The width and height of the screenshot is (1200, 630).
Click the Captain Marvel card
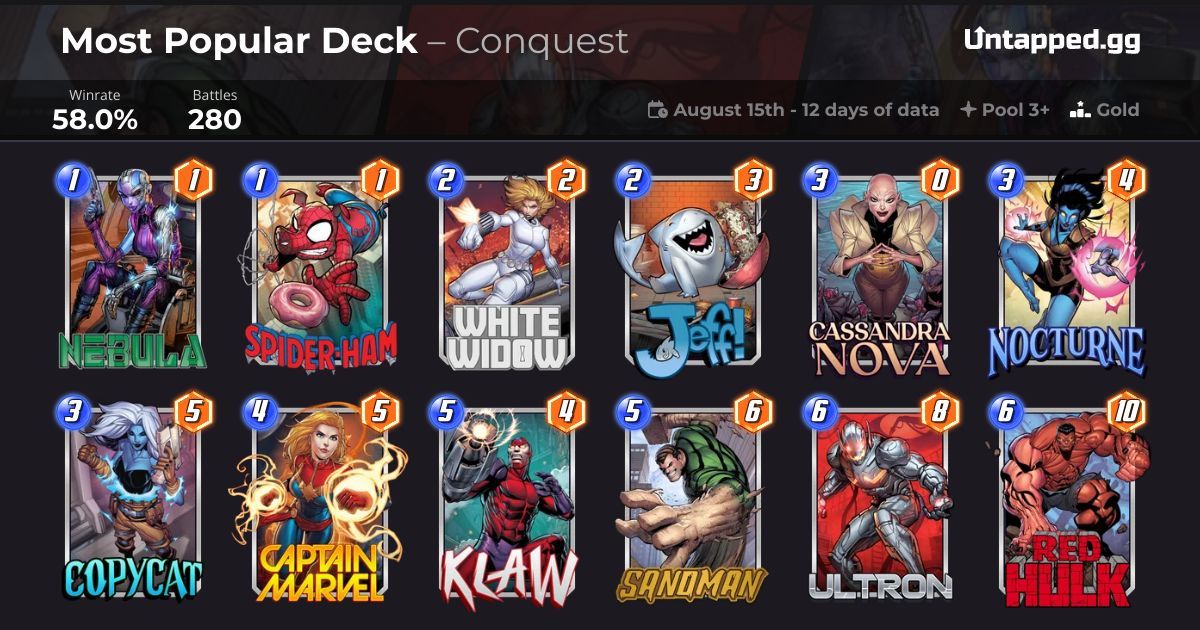click(320, 498)
